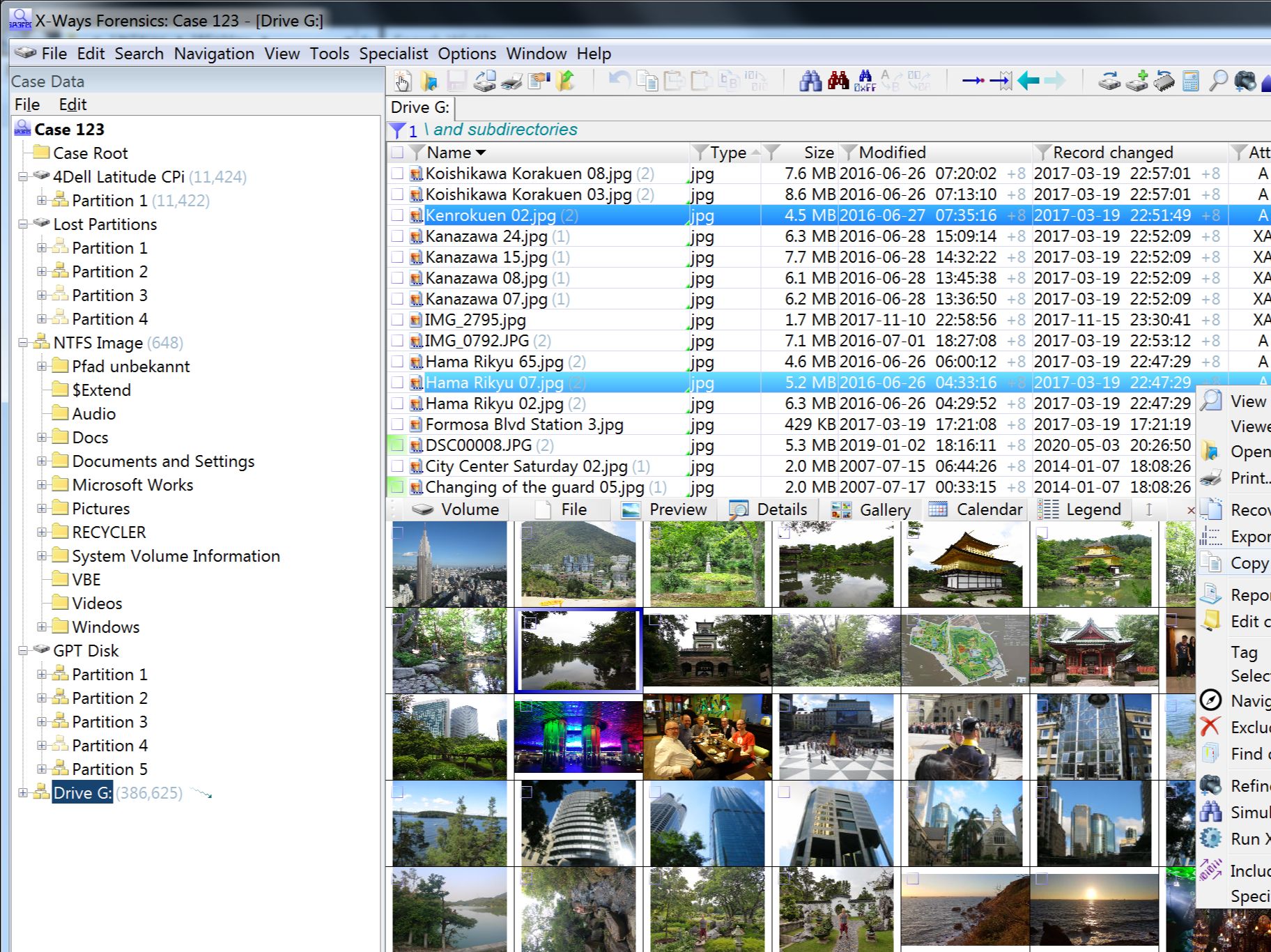Collapse the NTFS Image tree node
This screenshot has width=1271, height=952.
coord(23,343)
